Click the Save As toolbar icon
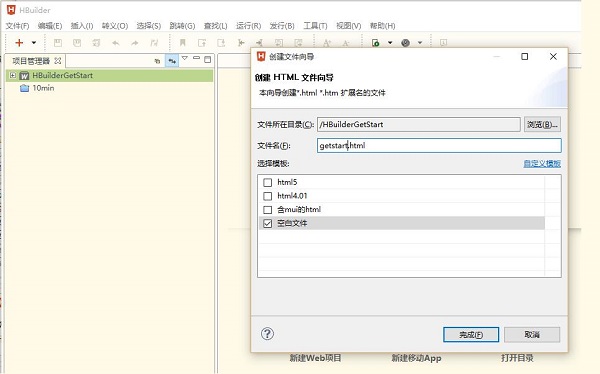 point(77,42)
